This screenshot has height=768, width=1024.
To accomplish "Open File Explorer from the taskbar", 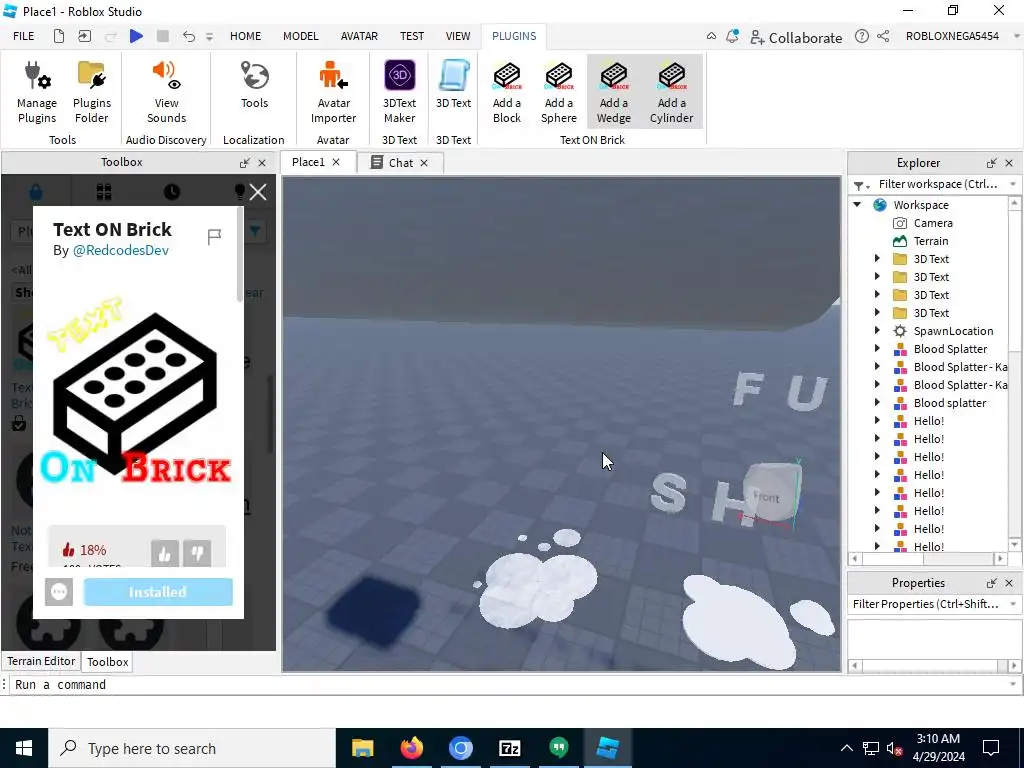I will click(362, 748).
